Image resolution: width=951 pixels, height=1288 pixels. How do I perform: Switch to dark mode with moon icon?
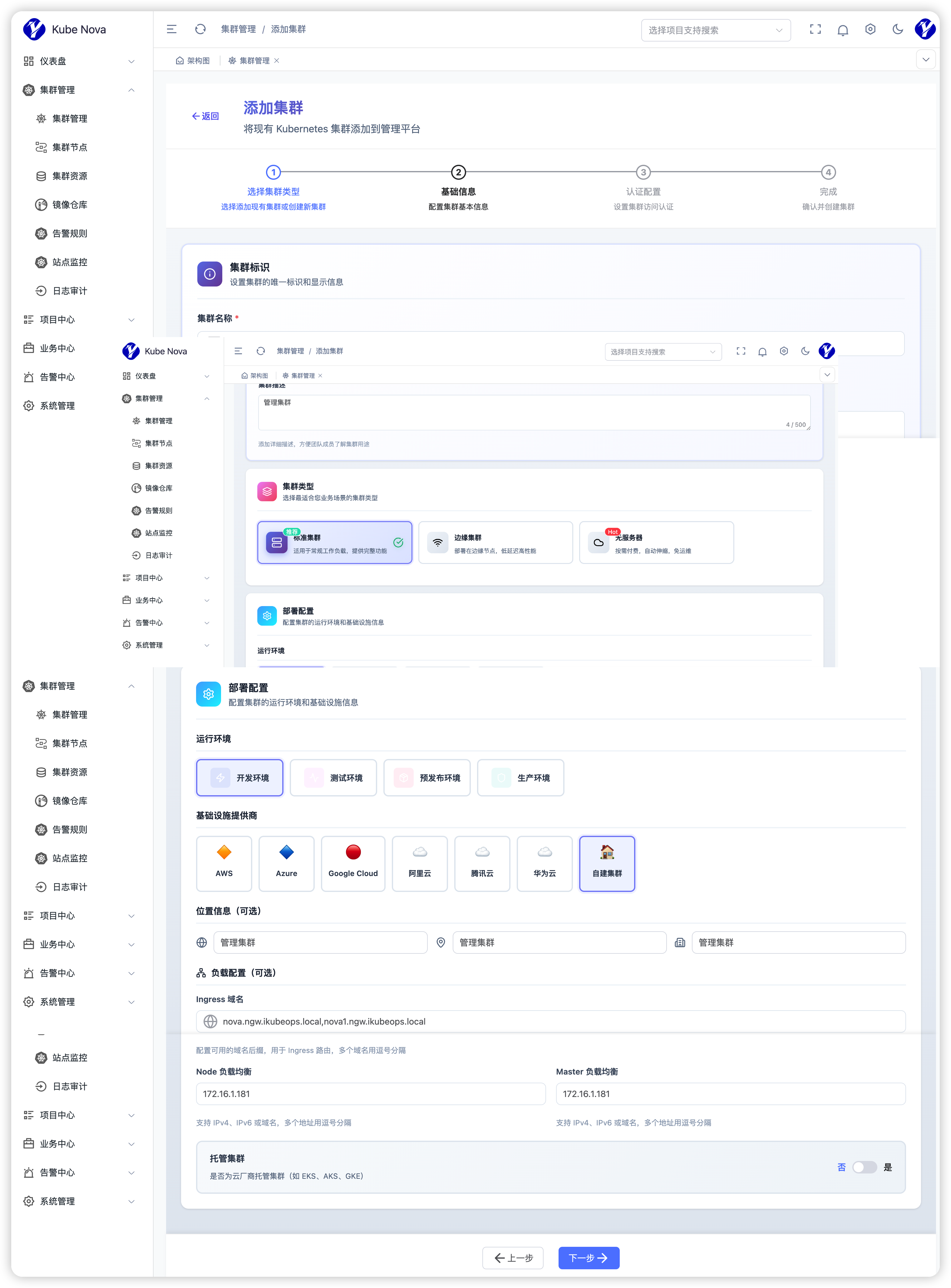[898, 29]
